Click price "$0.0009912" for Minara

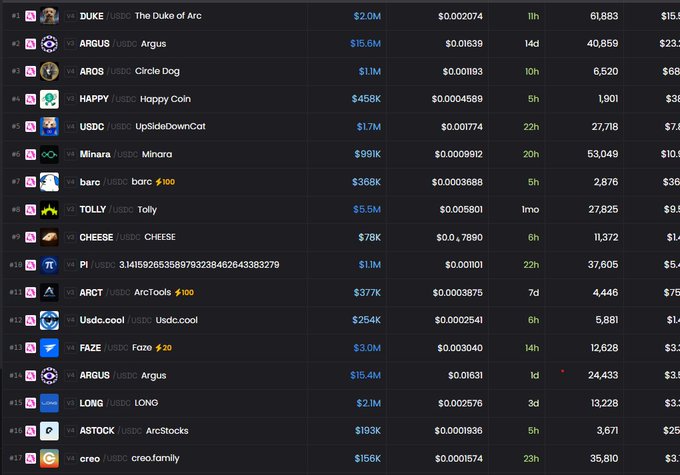[x=459, y=154]
